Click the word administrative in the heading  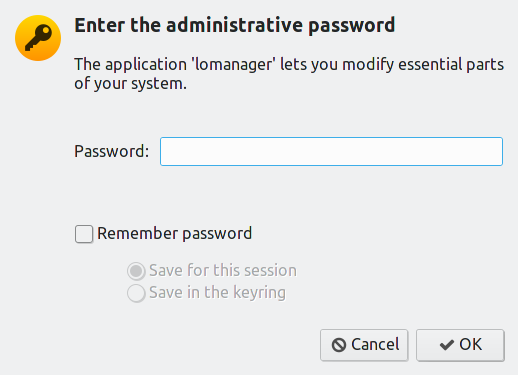234,25
